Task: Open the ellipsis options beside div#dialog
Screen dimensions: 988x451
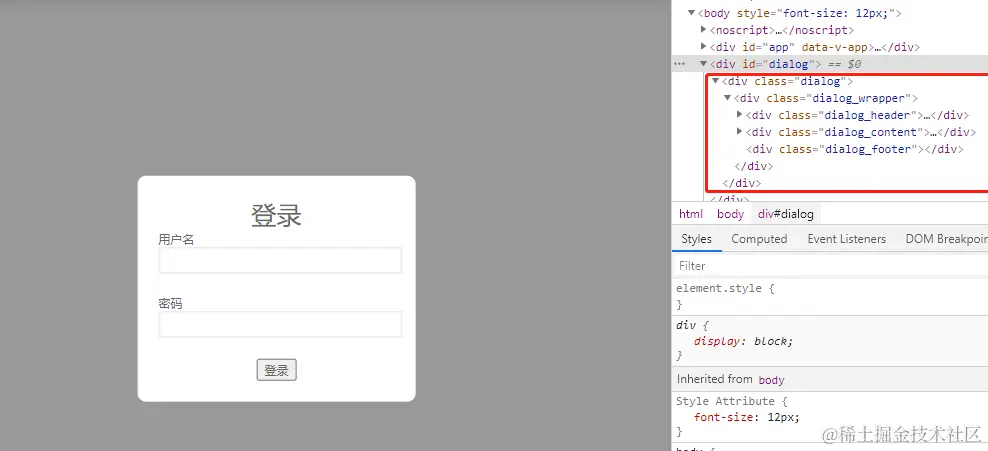Action: (679, 64)
